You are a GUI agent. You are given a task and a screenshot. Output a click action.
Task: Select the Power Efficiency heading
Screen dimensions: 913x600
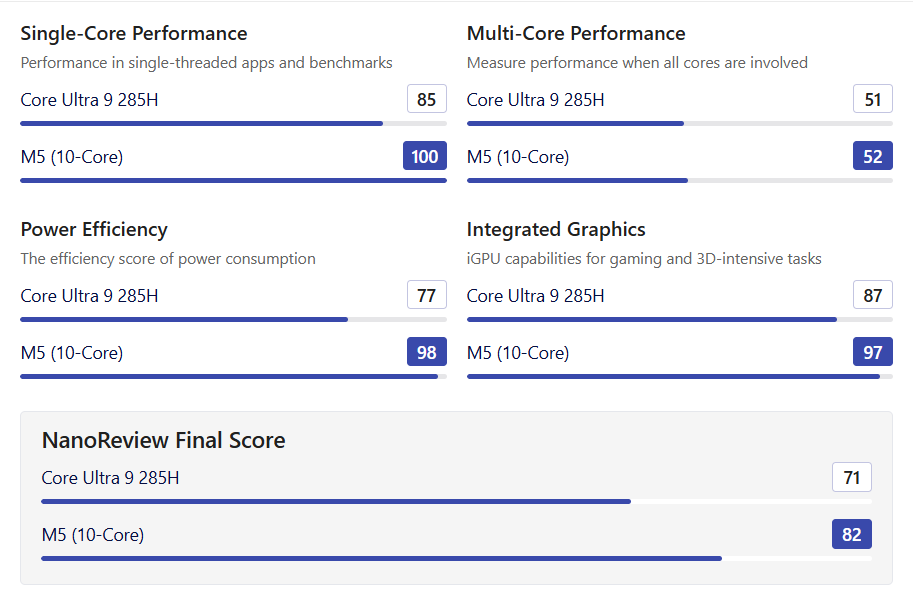[94, 230]
